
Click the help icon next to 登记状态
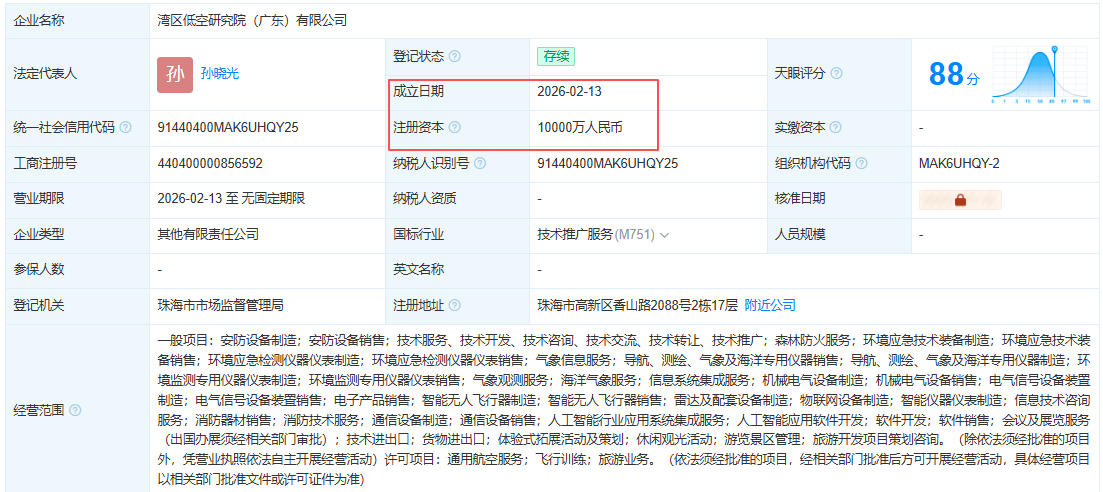pos(454,56)
